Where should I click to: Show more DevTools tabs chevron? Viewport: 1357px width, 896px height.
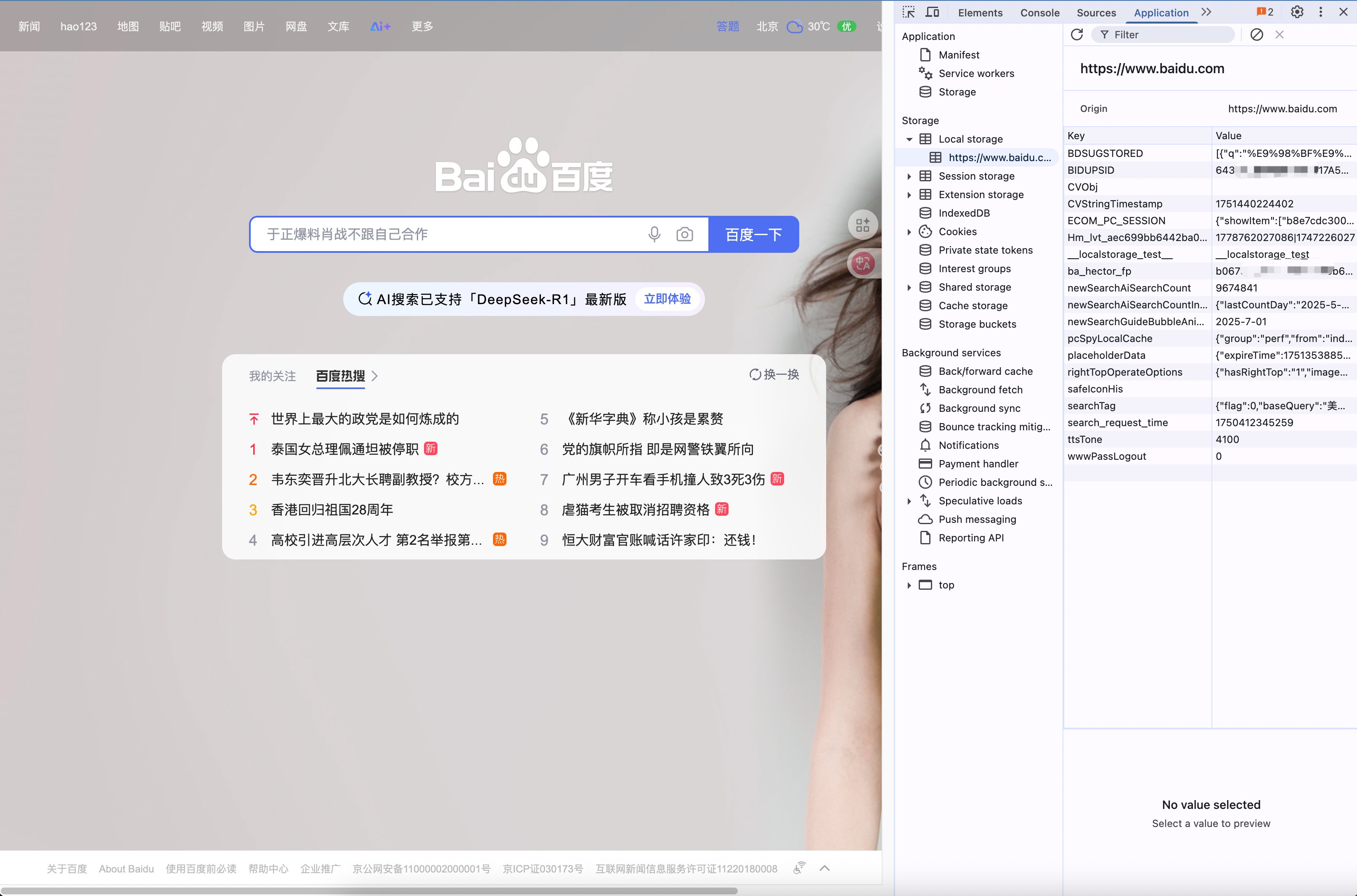[x=1206, y=12]
